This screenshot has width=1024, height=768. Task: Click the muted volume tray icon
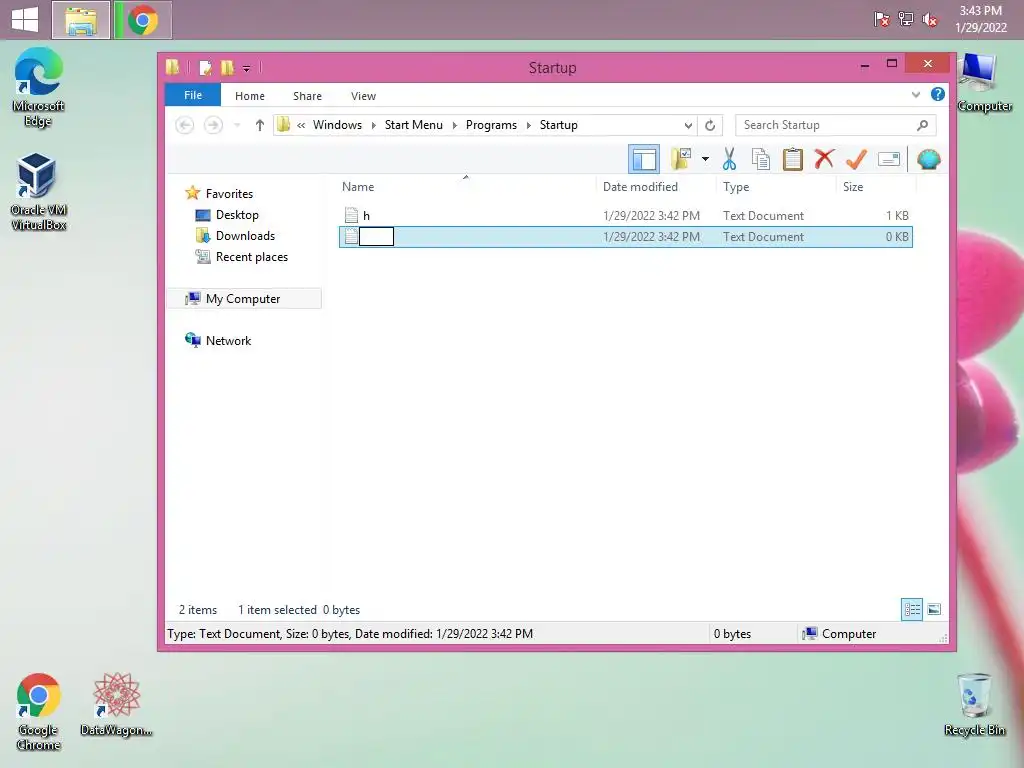tap(929, 20)
